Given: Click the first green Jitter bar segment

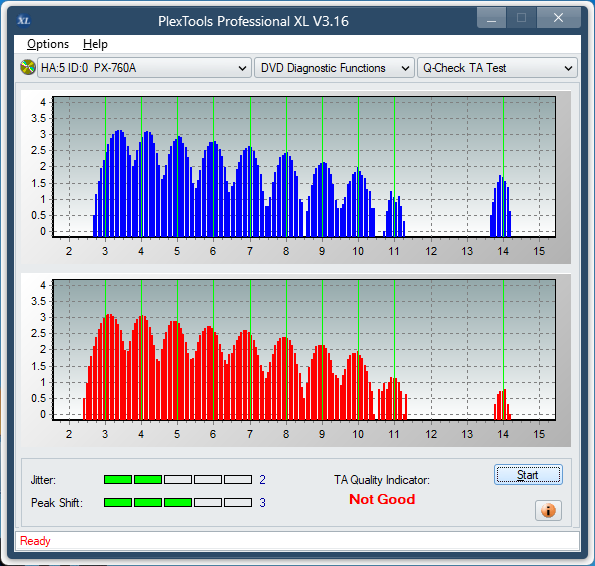Looking at the screenshot, I should point(118,480).
